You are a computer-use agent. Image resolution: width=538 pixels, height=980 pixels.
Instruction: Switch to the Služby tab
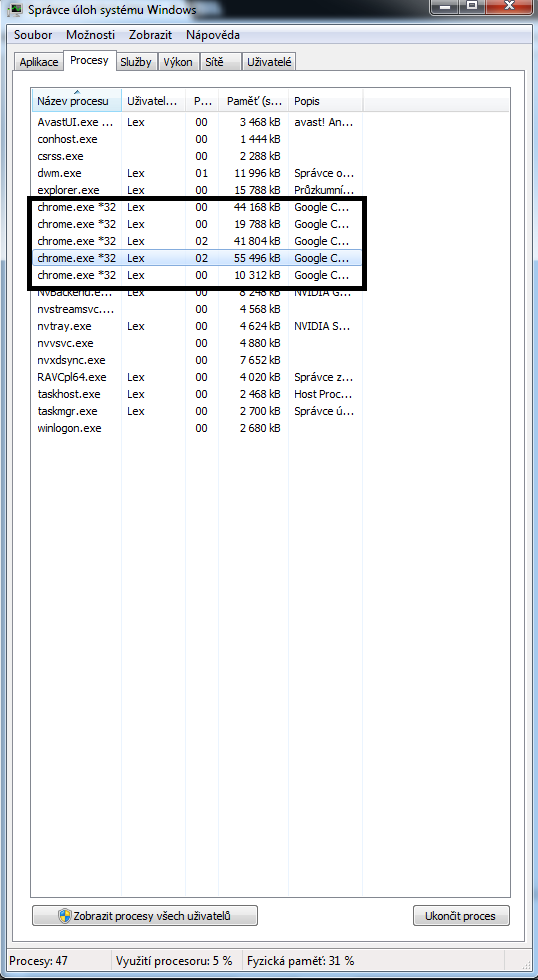click(x=136, y=62)
